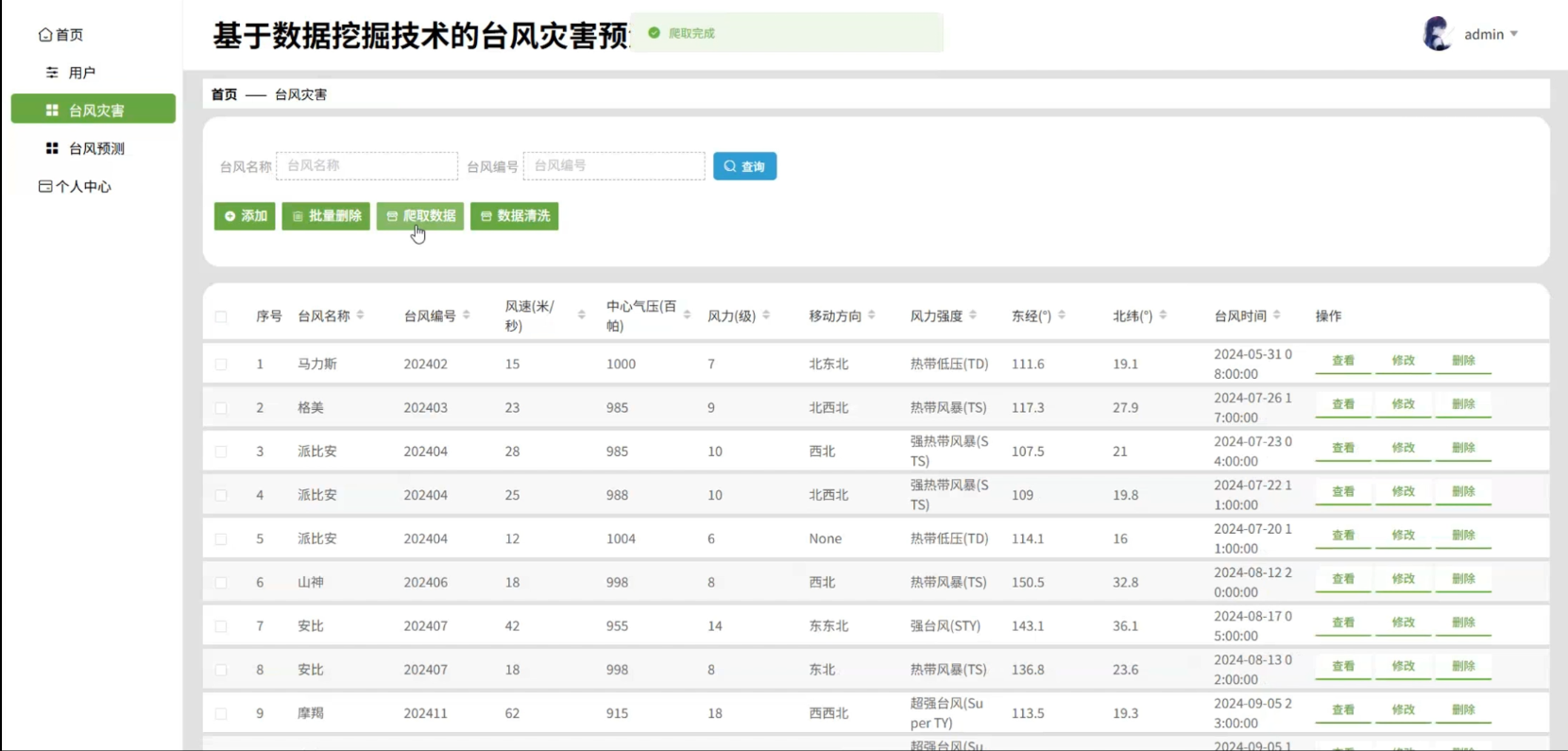Viewport: 1568px width, 751px height.
Task: Delete the 山神 row with 删除
Action: coord(1463,580)
